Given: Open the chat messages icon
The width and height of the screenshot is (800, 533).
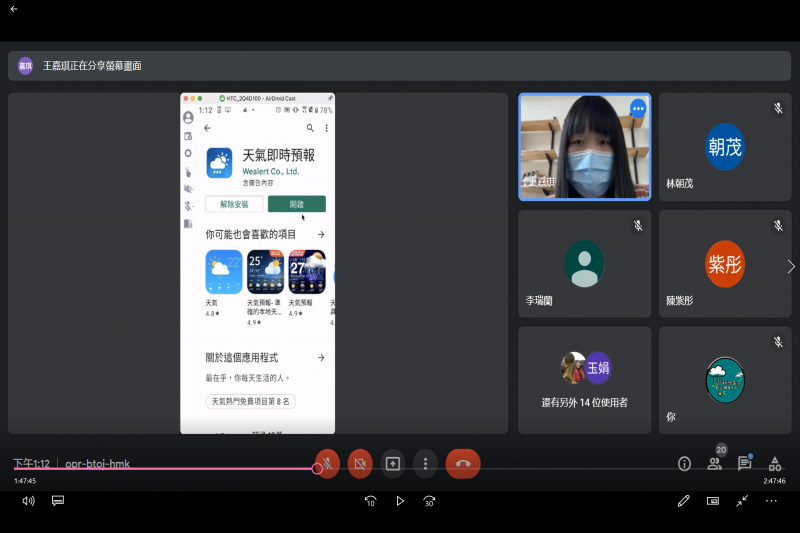Looking at the screenshot, I should [x=744, y=464].
